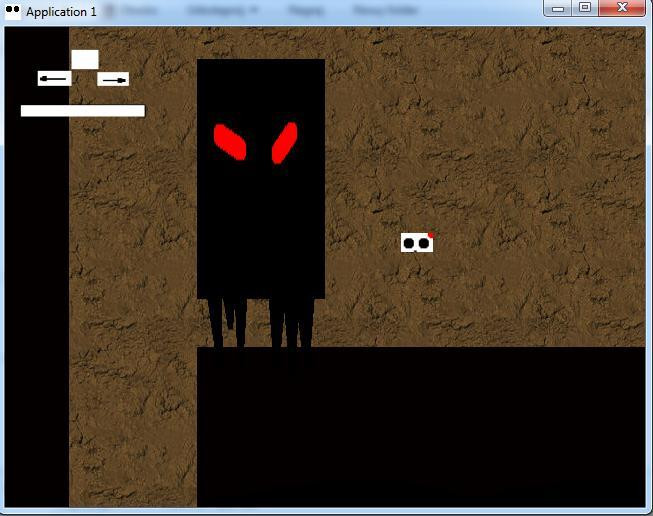653x516 pixels.
Task: Click the shadow monster's right red eye
Action: pyautogui.click(x=284, y=143)
